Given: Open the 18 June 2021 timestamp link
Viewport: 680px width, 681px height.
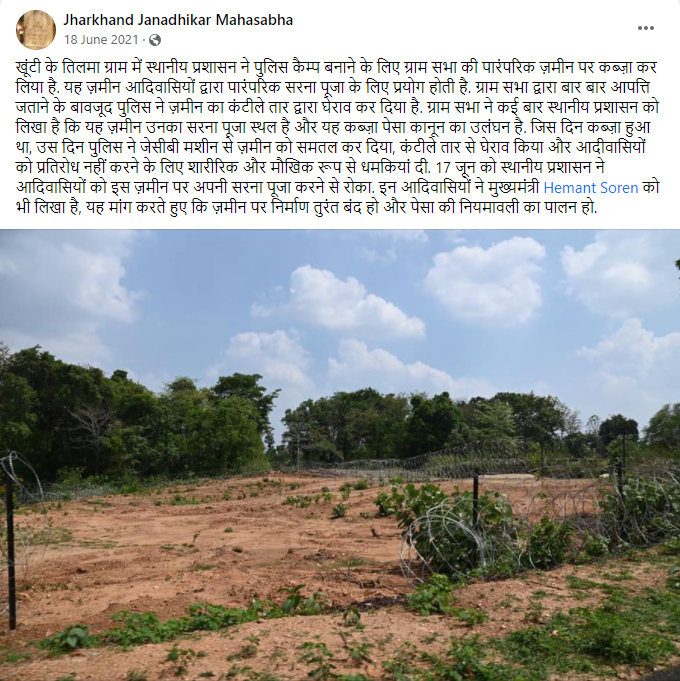Looking at the screenshot, I should pyautogui.click(x=101, y=40).
